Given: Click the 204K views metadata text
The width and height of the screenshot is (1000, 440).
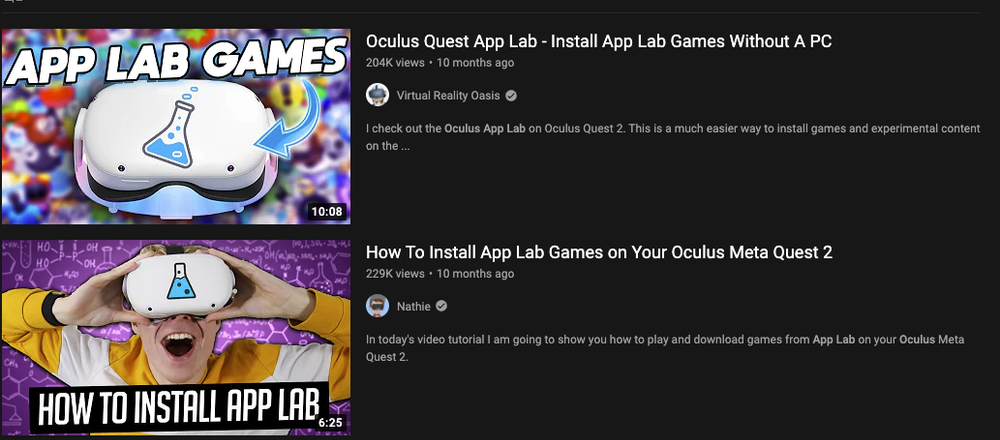Looking at the screenshot, I should pyautogui.click(x=395, y=62).
